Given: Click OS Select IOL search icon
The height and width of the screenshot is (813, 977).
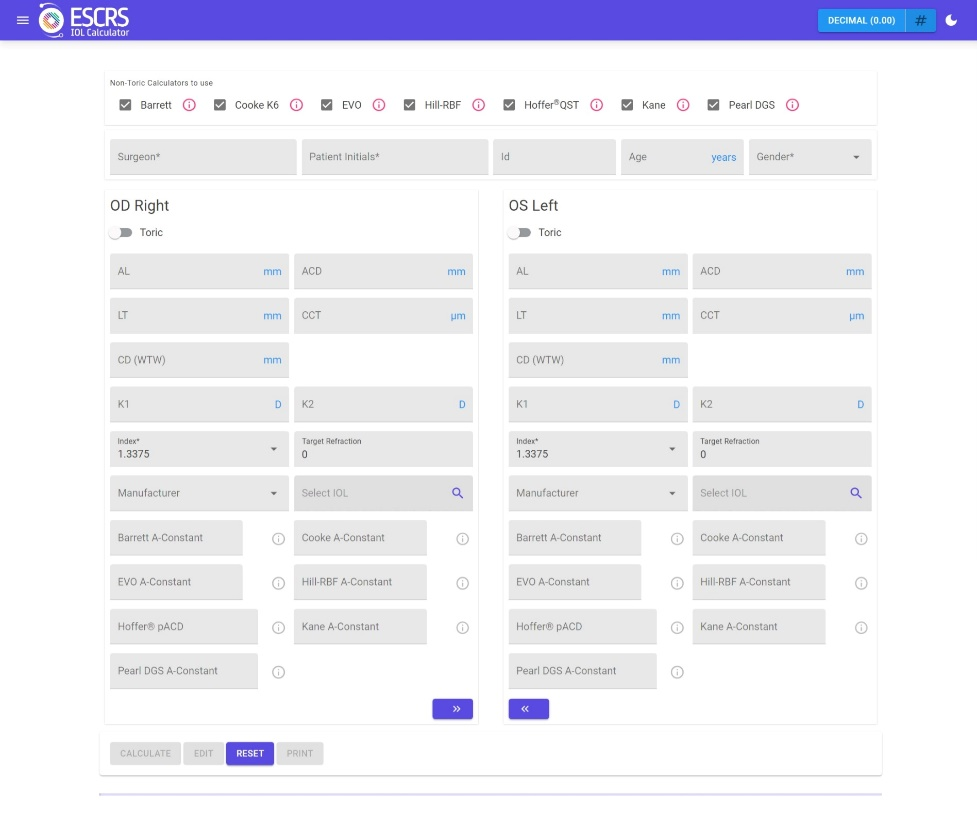Looking at the screenshot, I should tap(856, 493).
